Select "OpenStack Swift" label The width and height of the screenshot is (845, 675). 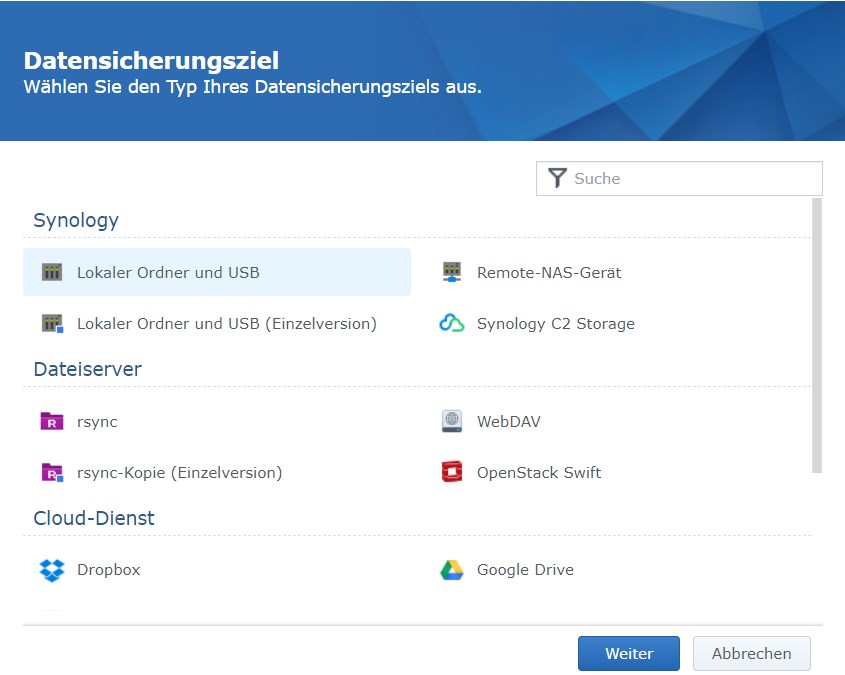point(539,472)
